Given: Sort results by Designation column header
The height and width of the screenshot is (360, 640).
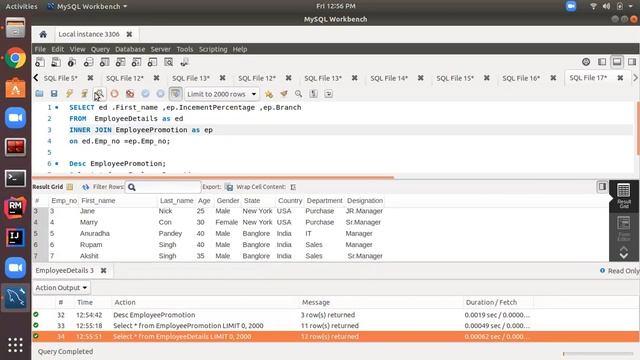Looking at the screenshot, I should pyautogui.click(x=365, y=200).
